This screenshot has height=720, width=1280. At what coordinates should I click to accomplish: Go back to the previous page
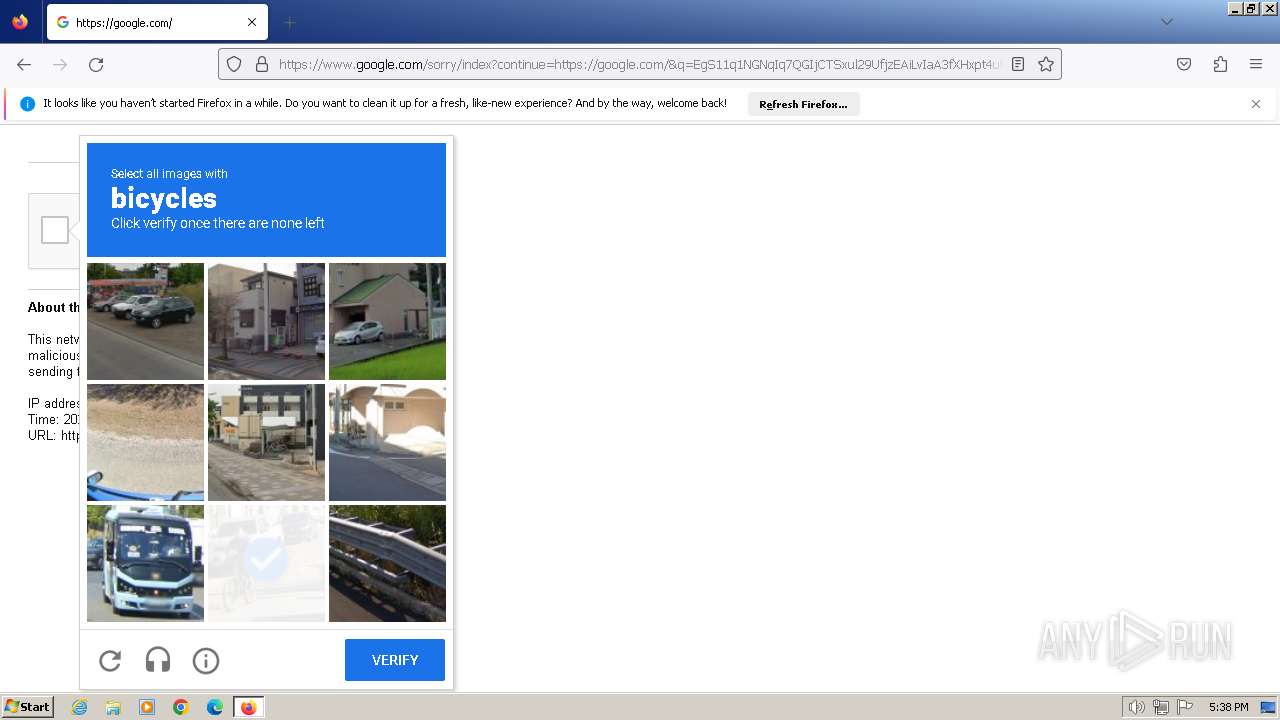(24, 64)
